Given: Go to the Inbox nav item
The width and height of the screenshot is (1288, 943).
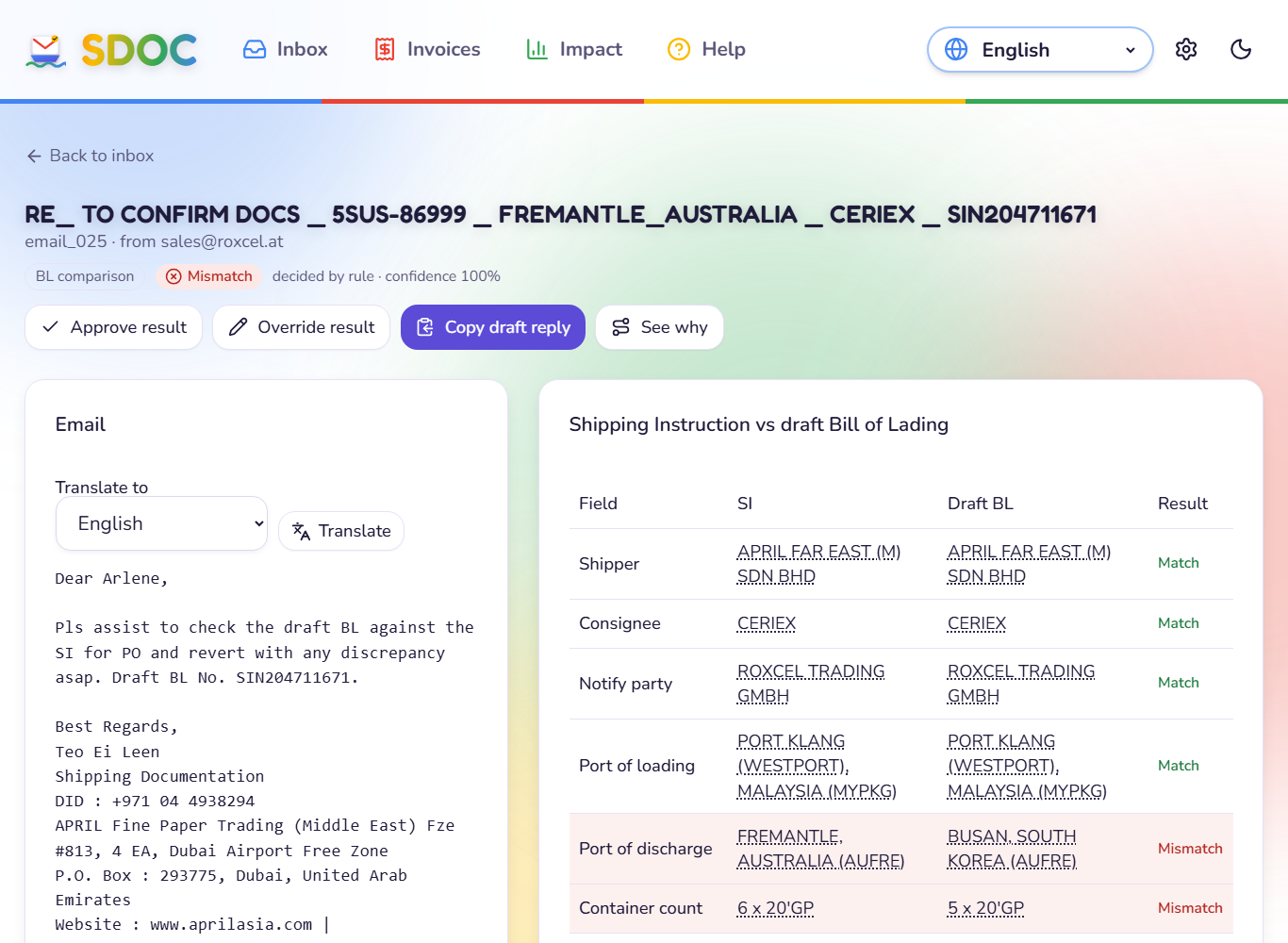Looking at the screenshot, I should point(286,49).
